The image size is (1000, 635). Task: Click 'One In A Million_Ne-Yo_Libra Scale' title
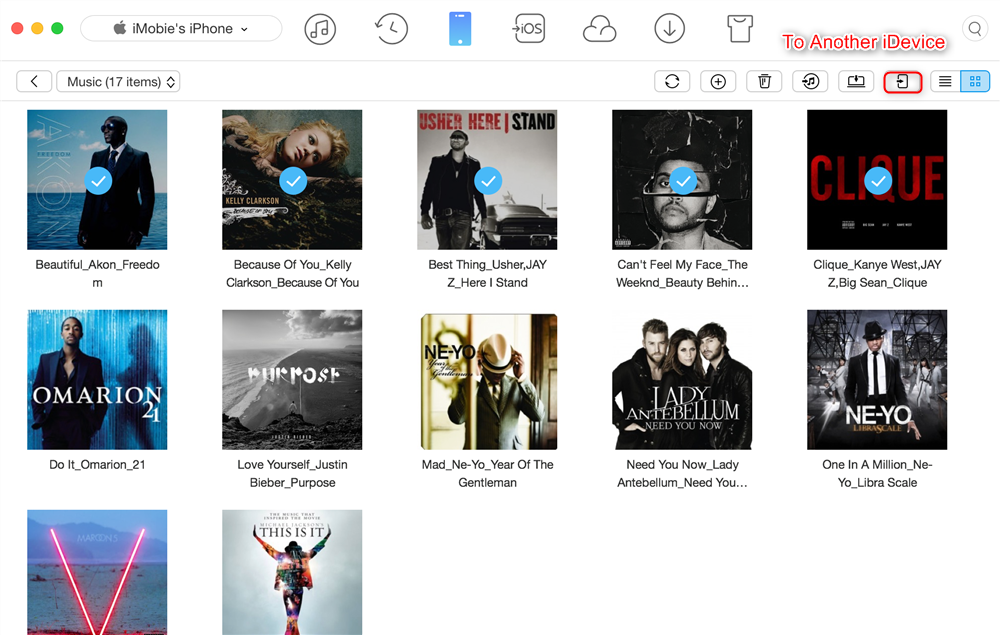877,474
